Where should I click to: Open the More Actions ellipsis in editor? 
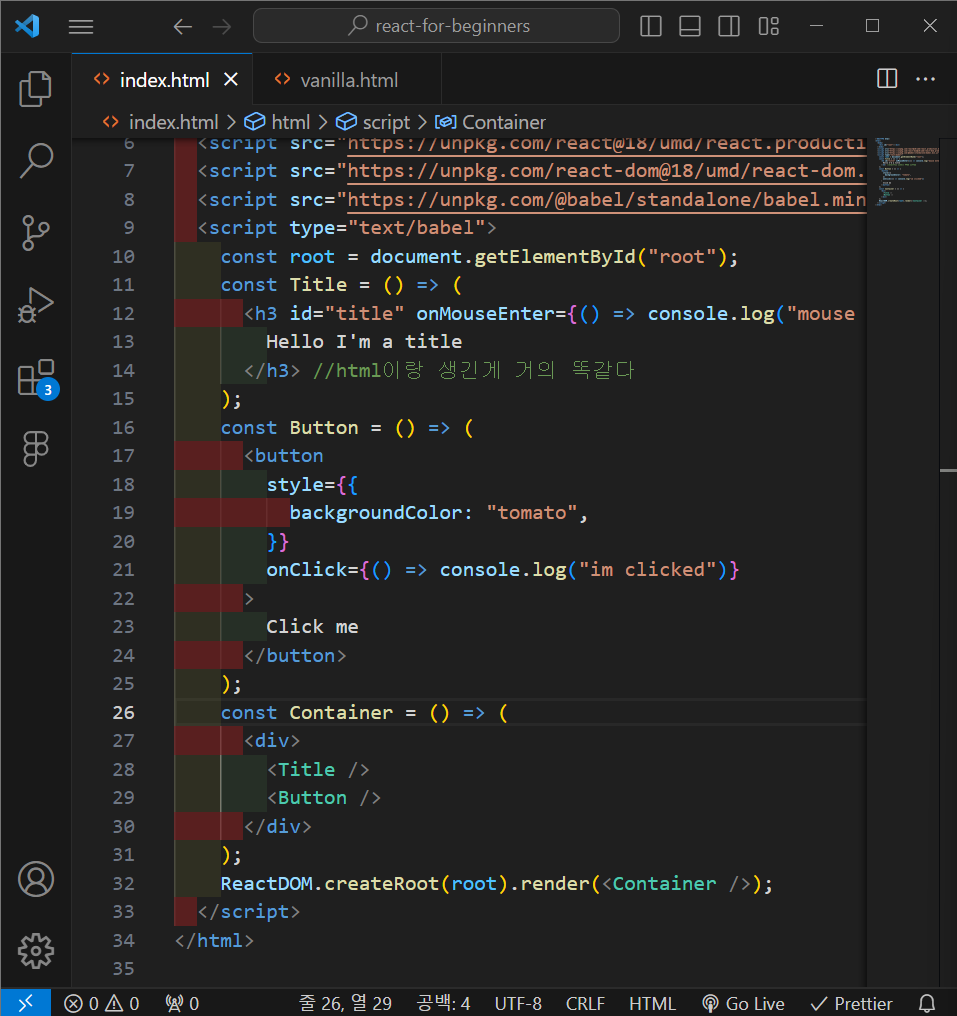tap(925, 79)
